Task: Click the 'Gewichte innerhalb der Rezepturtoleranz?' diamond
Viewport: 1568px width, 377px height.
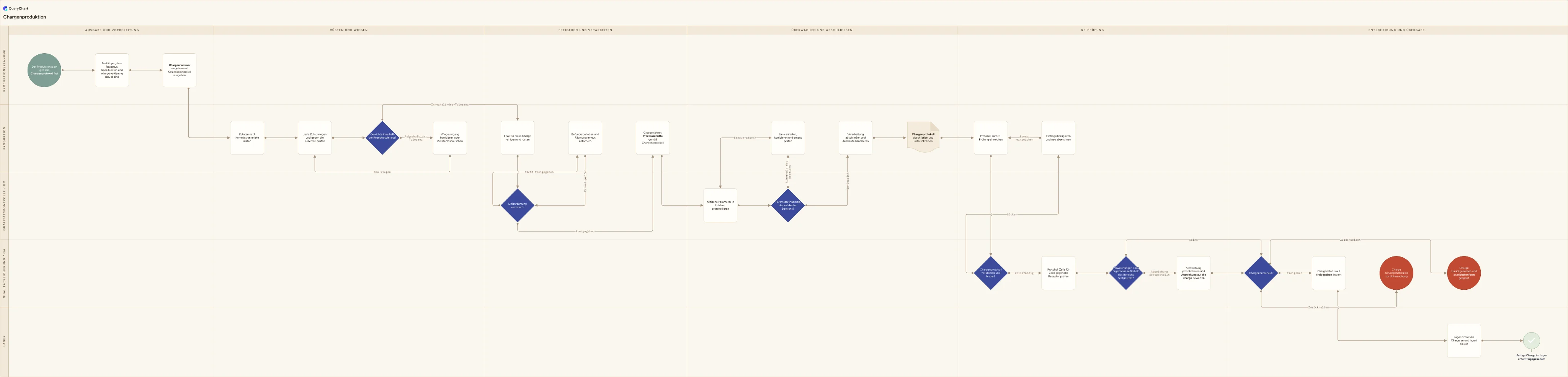Action: 382,138
